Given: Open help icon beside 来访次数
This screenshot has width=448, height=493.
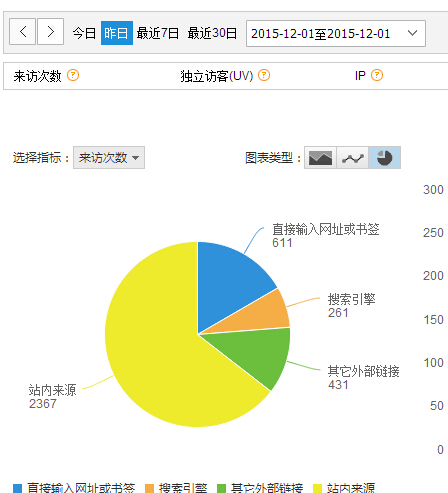Looking at the screenshot, I should [73, 75].
